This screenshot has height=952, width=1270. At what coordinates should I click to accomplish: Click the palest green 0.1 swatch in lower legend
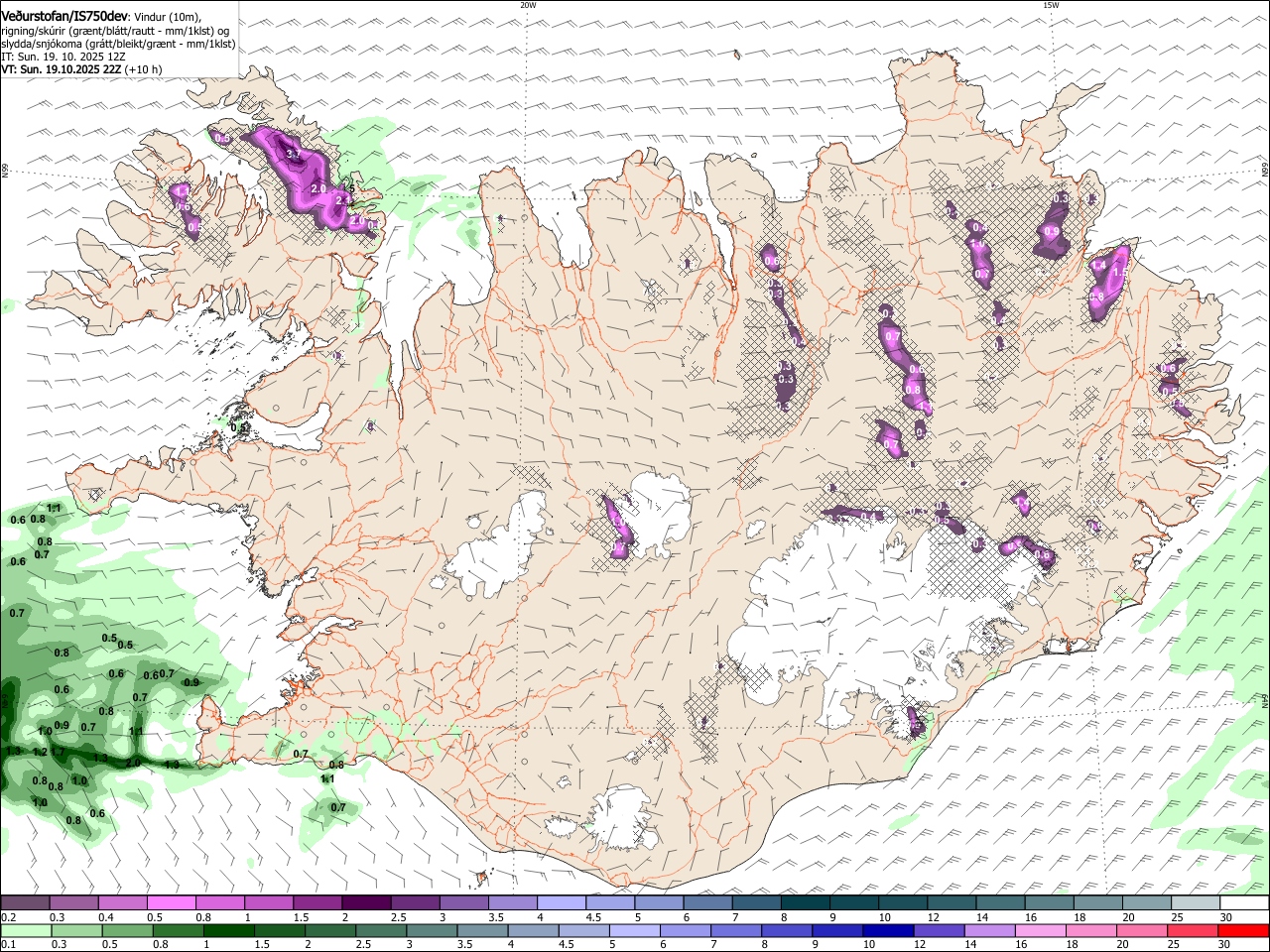[26, 931]
